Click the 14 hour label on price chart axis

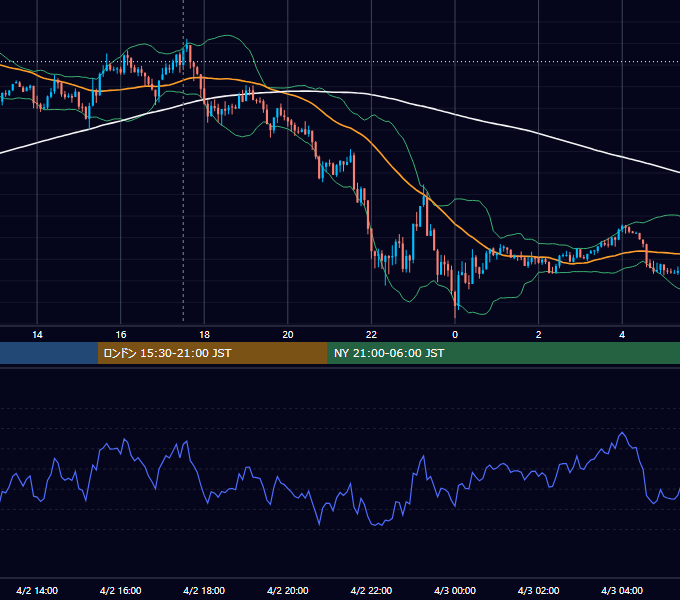click(x=37, y=335)
